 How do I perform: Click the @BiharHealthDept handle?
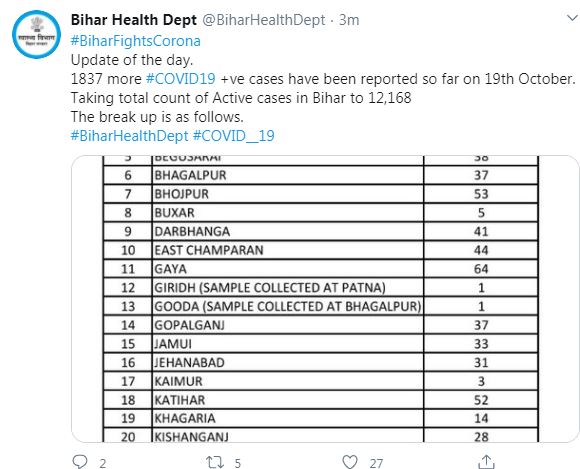(x=264, y=20)
